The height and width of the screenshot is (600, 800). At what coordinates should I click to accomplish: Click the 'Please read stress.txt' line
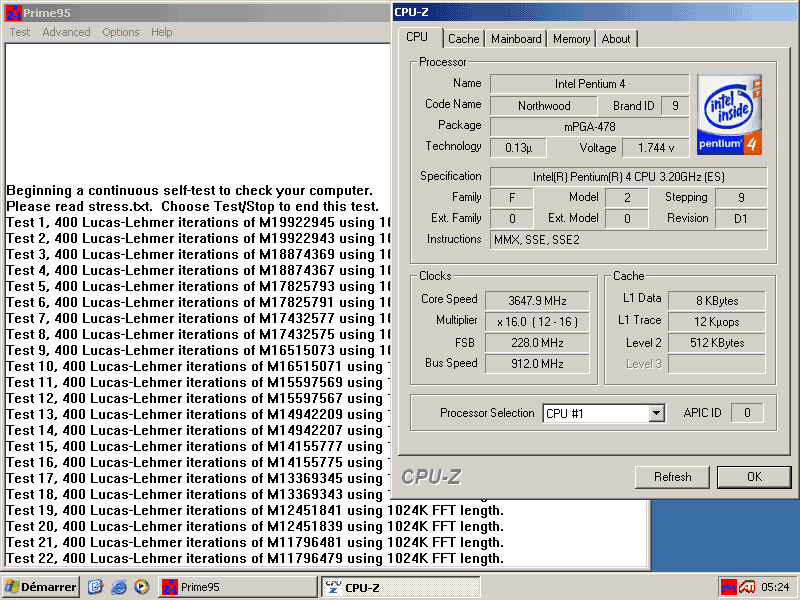[x=192, y=207]
